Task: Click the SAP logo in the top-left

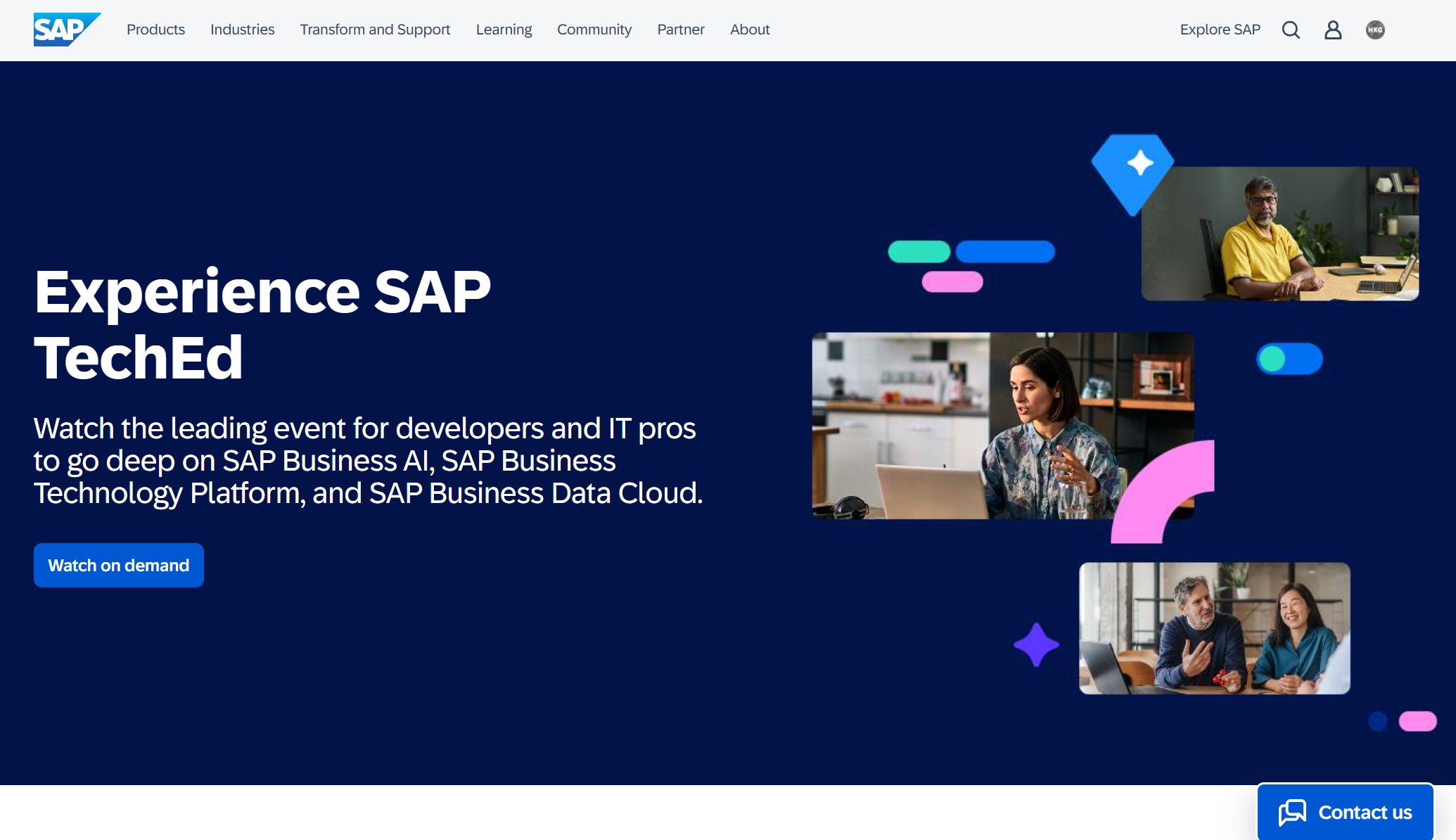Action: pos(65,28)
